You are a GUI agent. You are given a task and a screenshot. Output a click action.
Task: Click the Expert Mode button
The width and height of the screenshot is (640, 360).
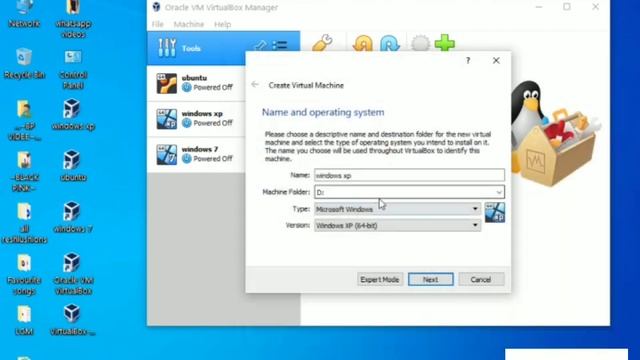coord(380,280)
